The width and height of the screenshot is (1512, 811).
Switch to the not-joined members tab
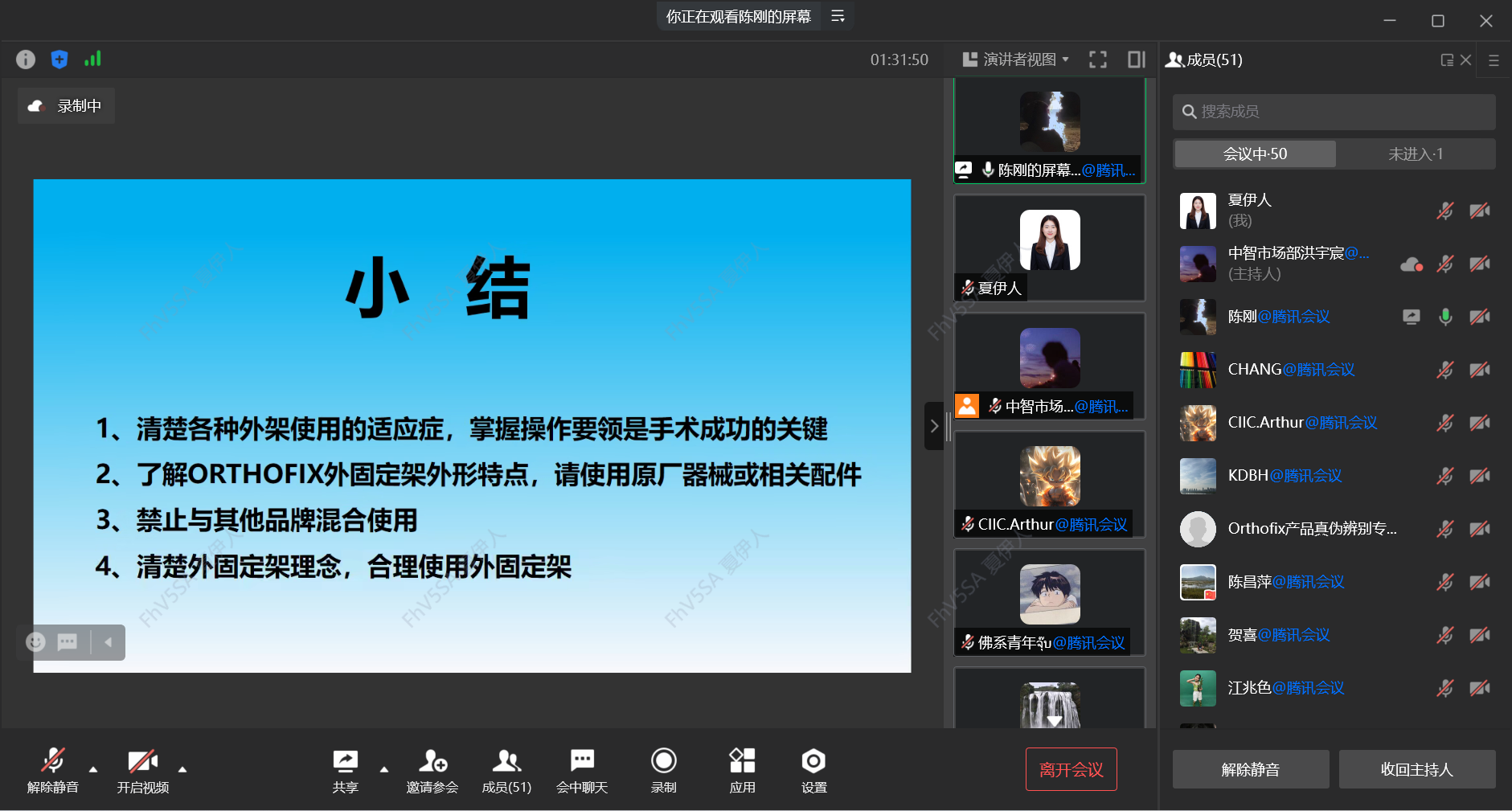(x=1415, y=154)
